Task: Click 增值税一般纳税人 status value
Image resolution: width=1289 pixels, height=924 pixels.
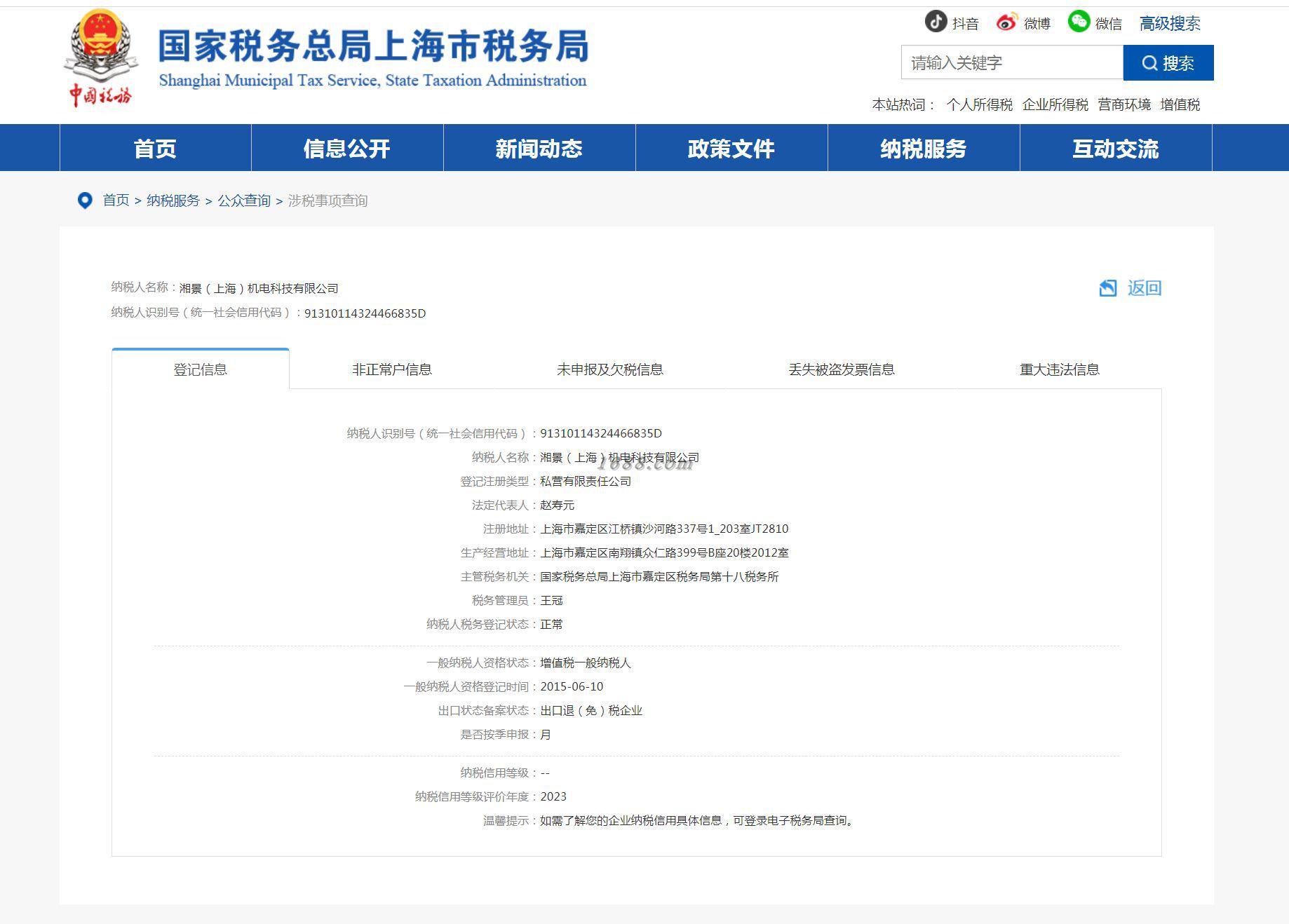Action: pyautogui.click(x=586, y=663)
